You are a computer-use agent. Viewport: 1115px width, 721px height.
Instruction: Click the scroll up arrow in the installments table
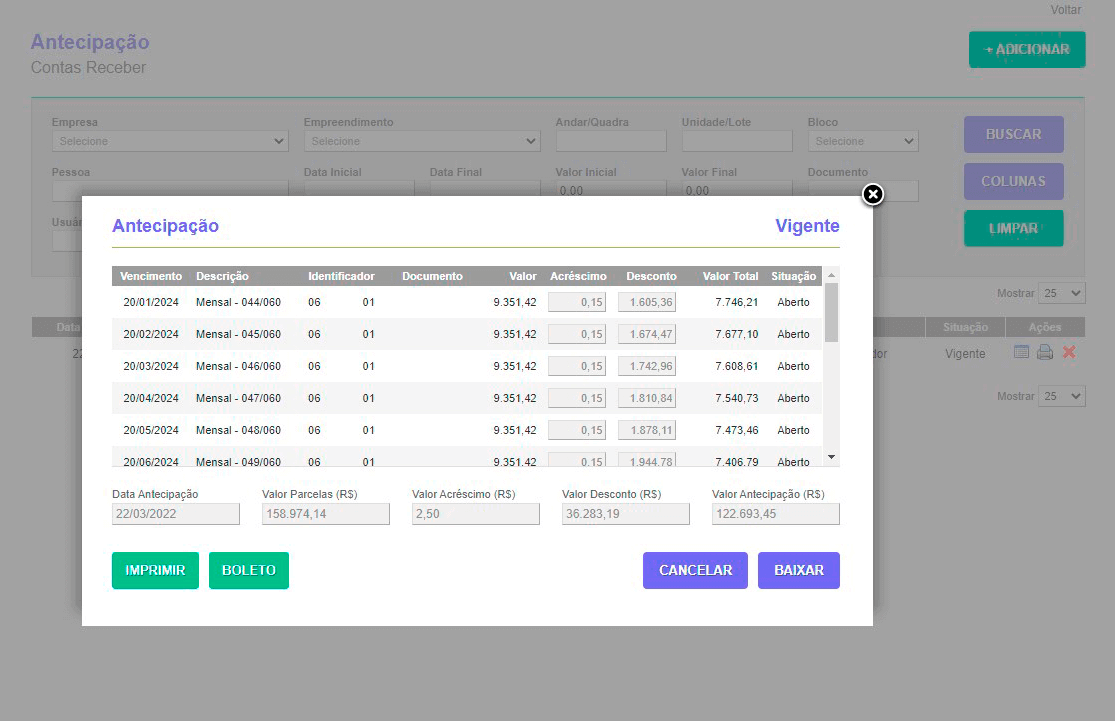831,275
